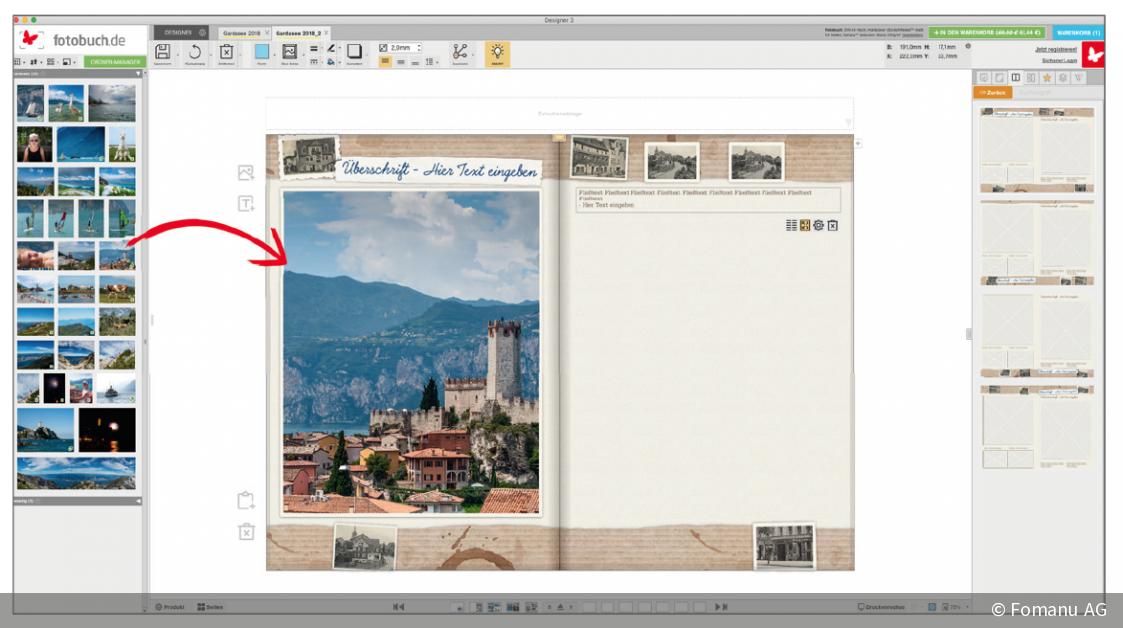Viewport: 1123px width, 628px height.
Task: Click the stepper arrows beside 2,0mm
Action: [x=419, y=48]
